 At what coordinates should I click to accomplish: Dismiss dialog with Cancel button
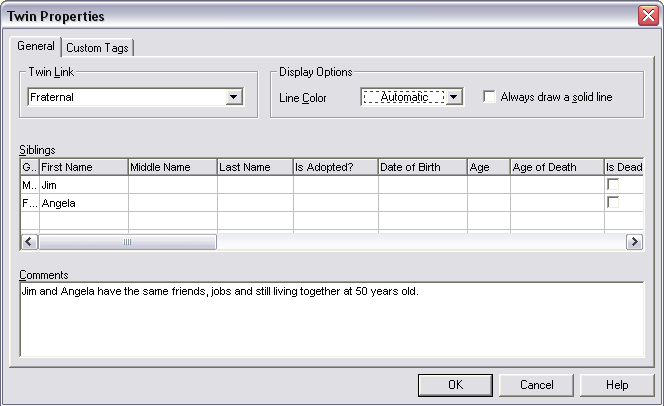coord(537,385)
